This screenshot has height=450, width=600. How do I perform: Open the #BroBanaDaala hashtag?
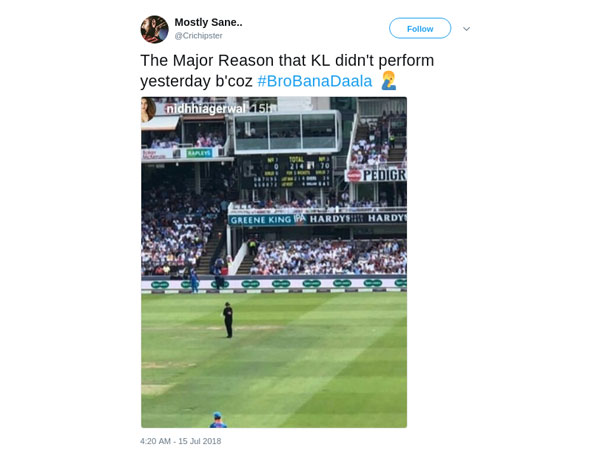tap(314, 81)
